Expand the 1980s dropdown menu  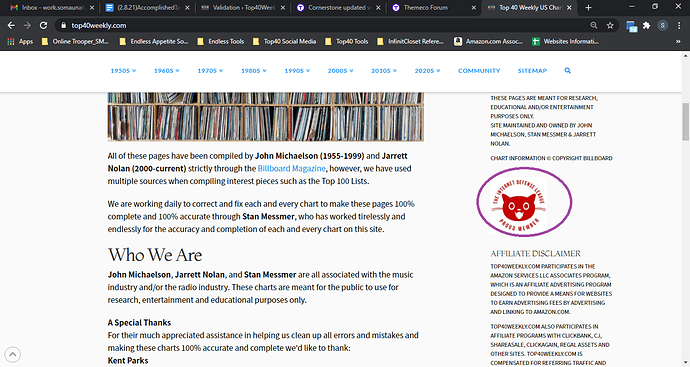click(254, 70)
